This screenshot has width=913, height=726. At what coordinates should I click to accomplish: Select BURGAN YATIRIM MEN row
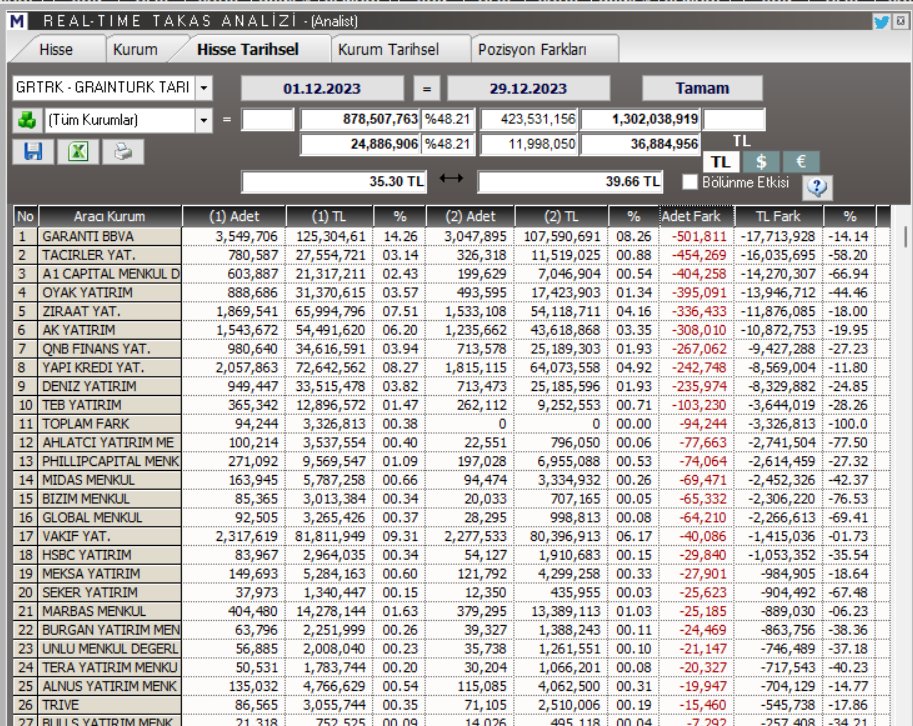point(451,630)
